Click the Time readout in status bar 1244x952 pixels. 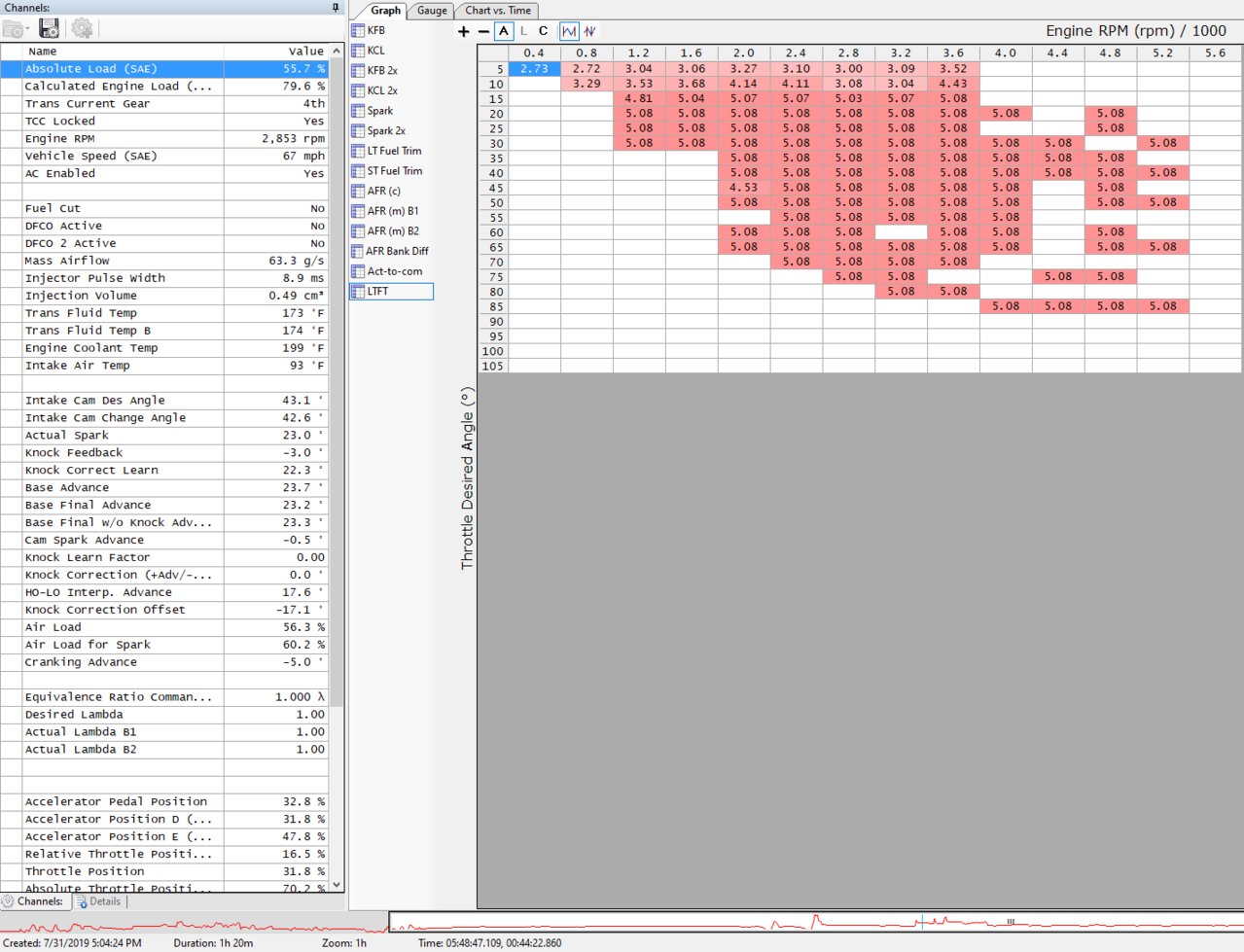pos(489,943)
